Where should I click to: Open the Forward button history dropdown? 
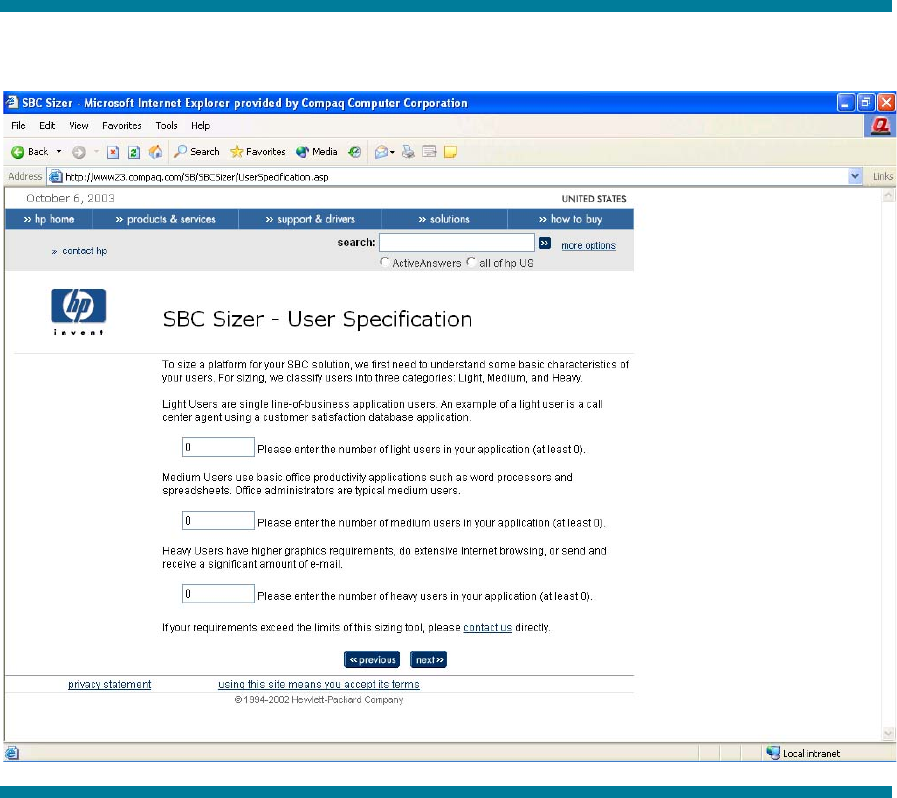(96, 152)
